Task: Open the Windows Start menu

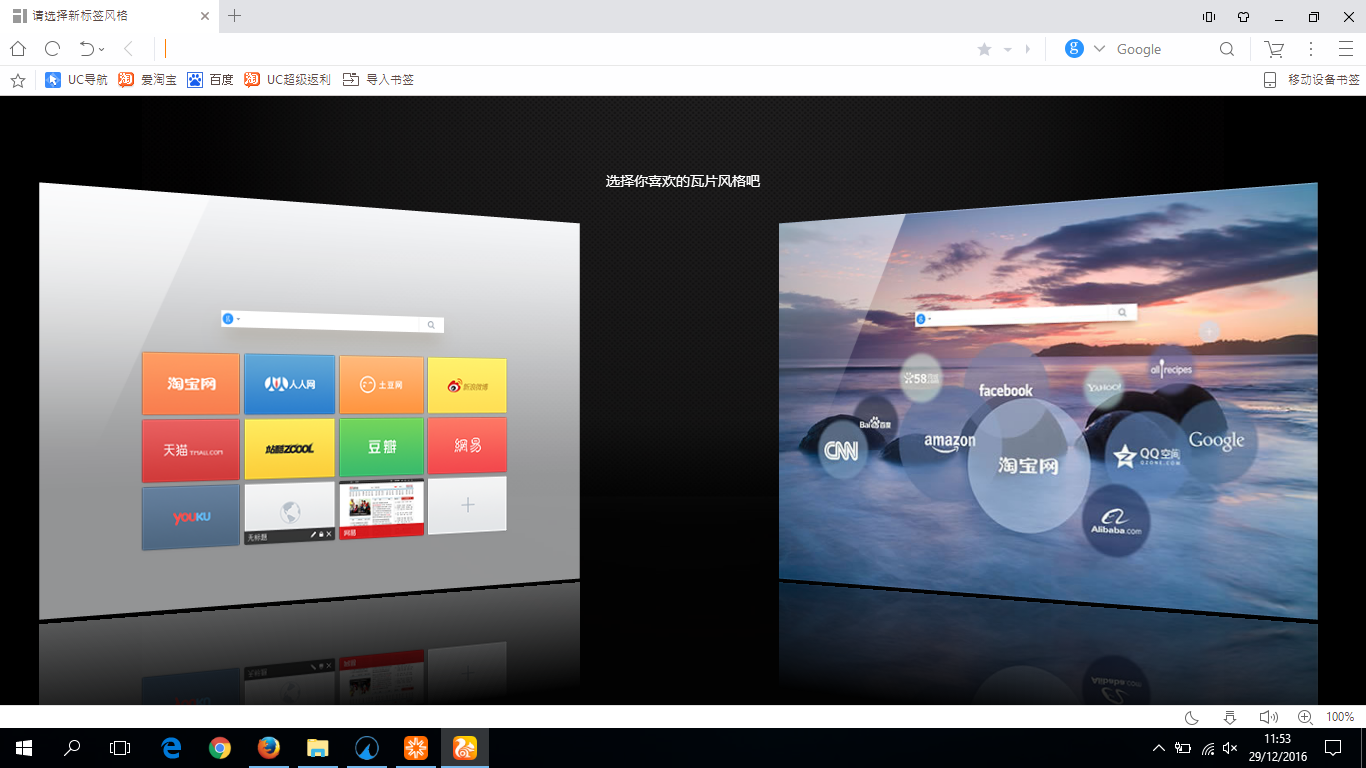Action: (24, 748)
